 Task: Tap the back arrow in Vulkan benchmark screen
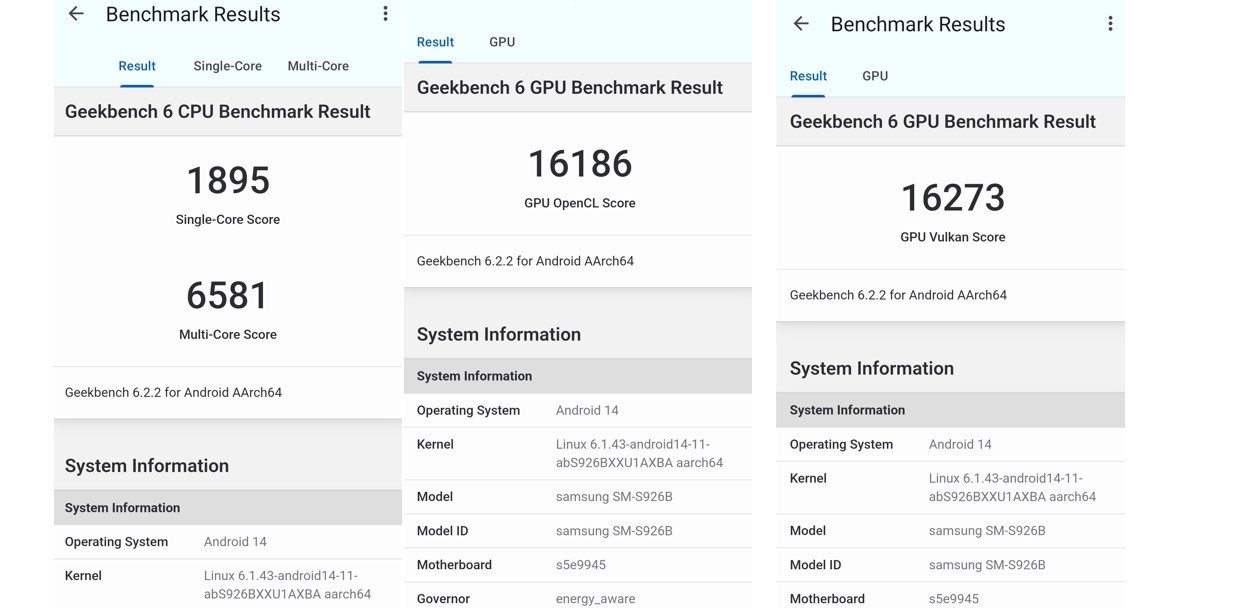801,24
